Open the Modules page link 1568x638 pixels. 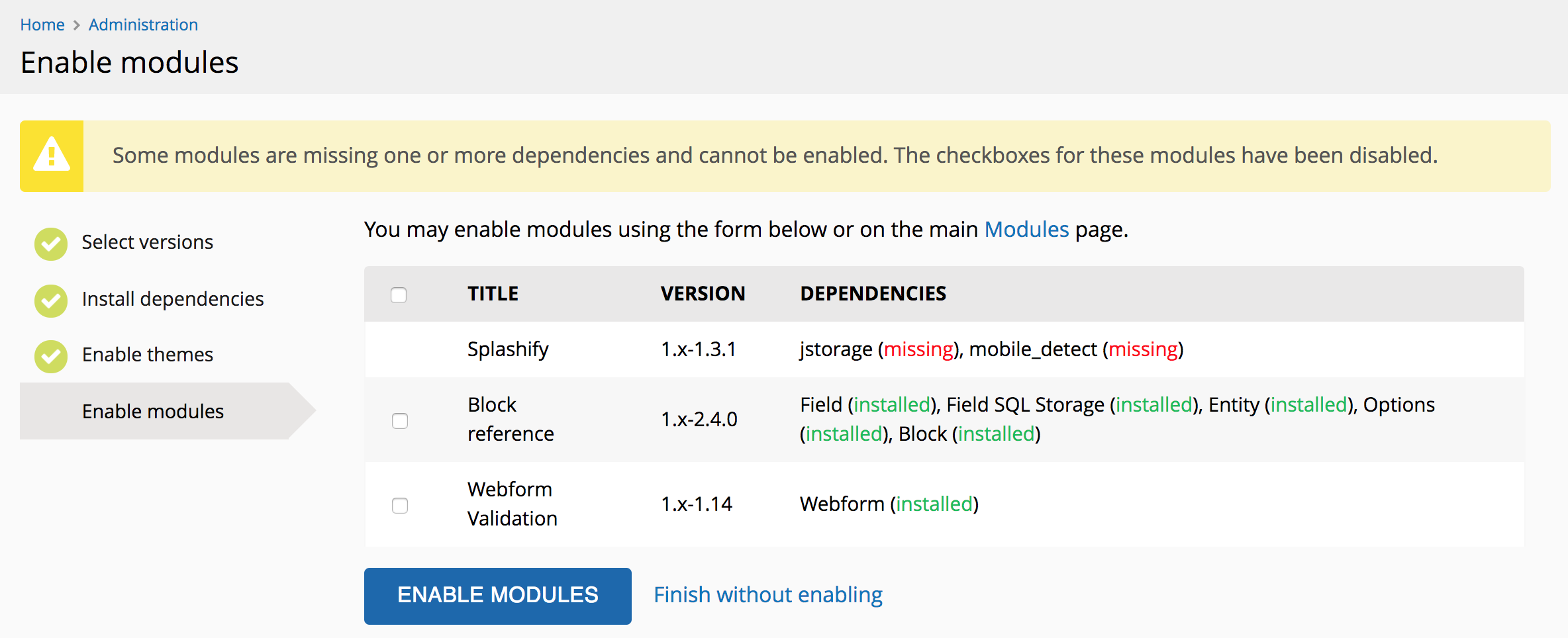(1026, 229)
